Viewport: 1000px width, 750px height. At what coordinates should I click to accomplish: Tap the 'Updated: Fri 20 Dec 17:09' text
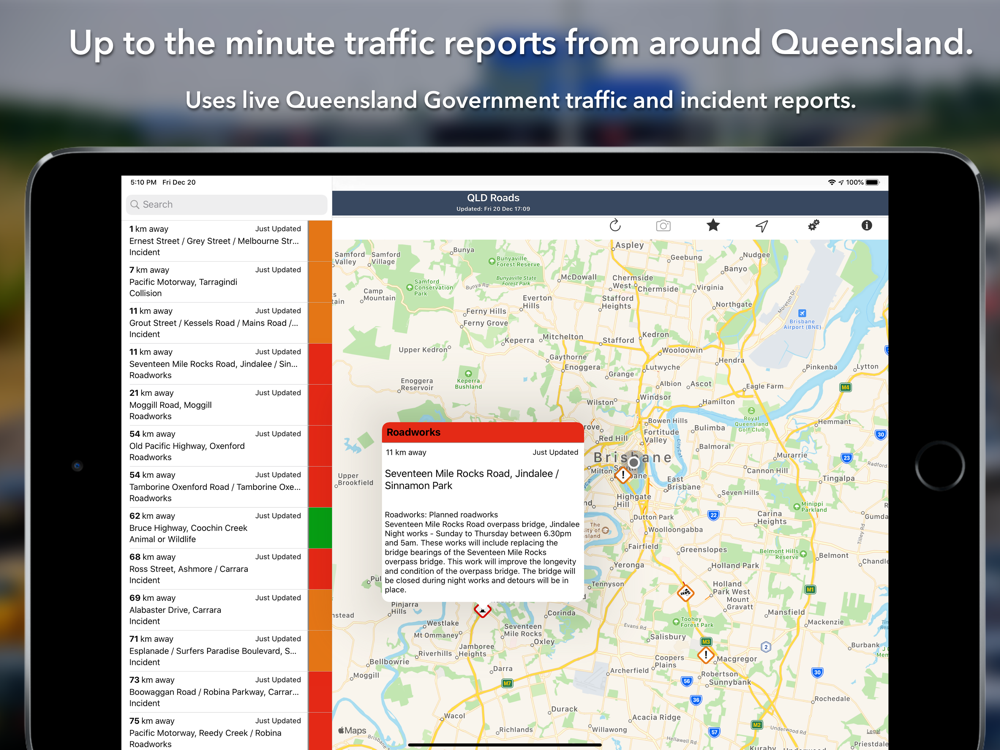(x=493, y=209)
